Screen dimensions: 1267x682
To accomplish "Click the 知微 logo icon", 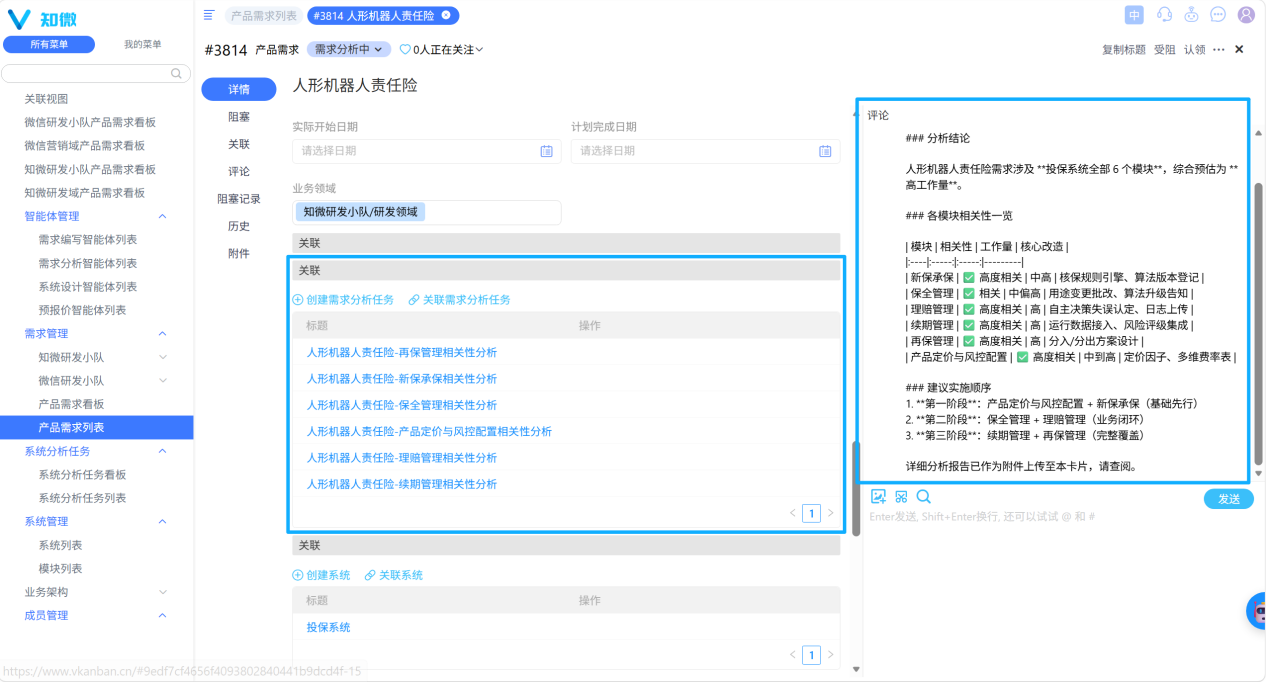I will click(20, 19).
